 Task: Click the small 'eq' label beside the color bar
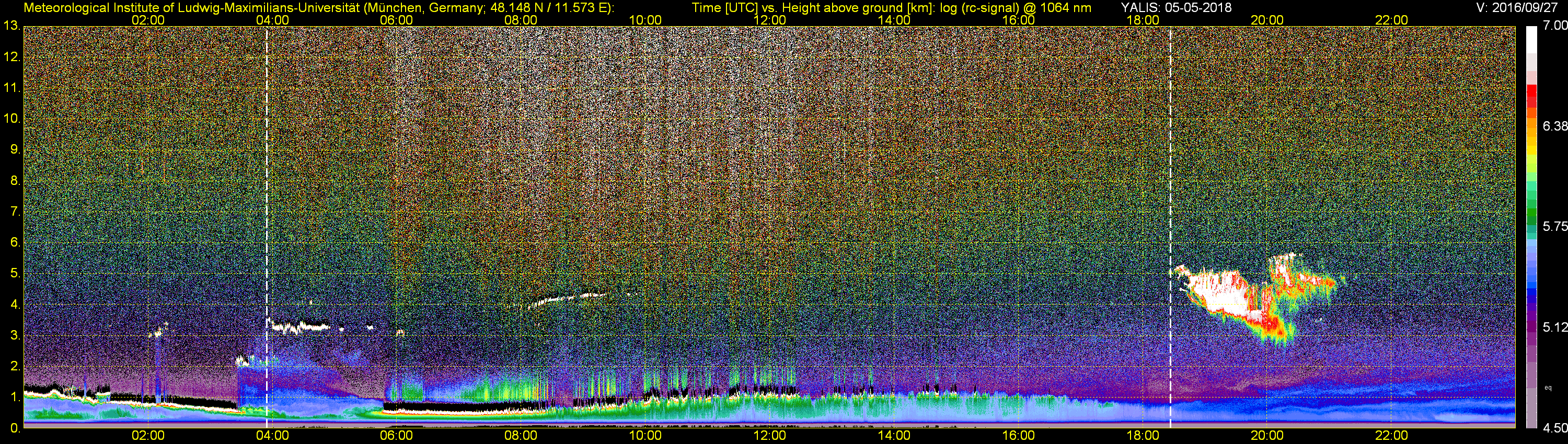coord(1548,388)
